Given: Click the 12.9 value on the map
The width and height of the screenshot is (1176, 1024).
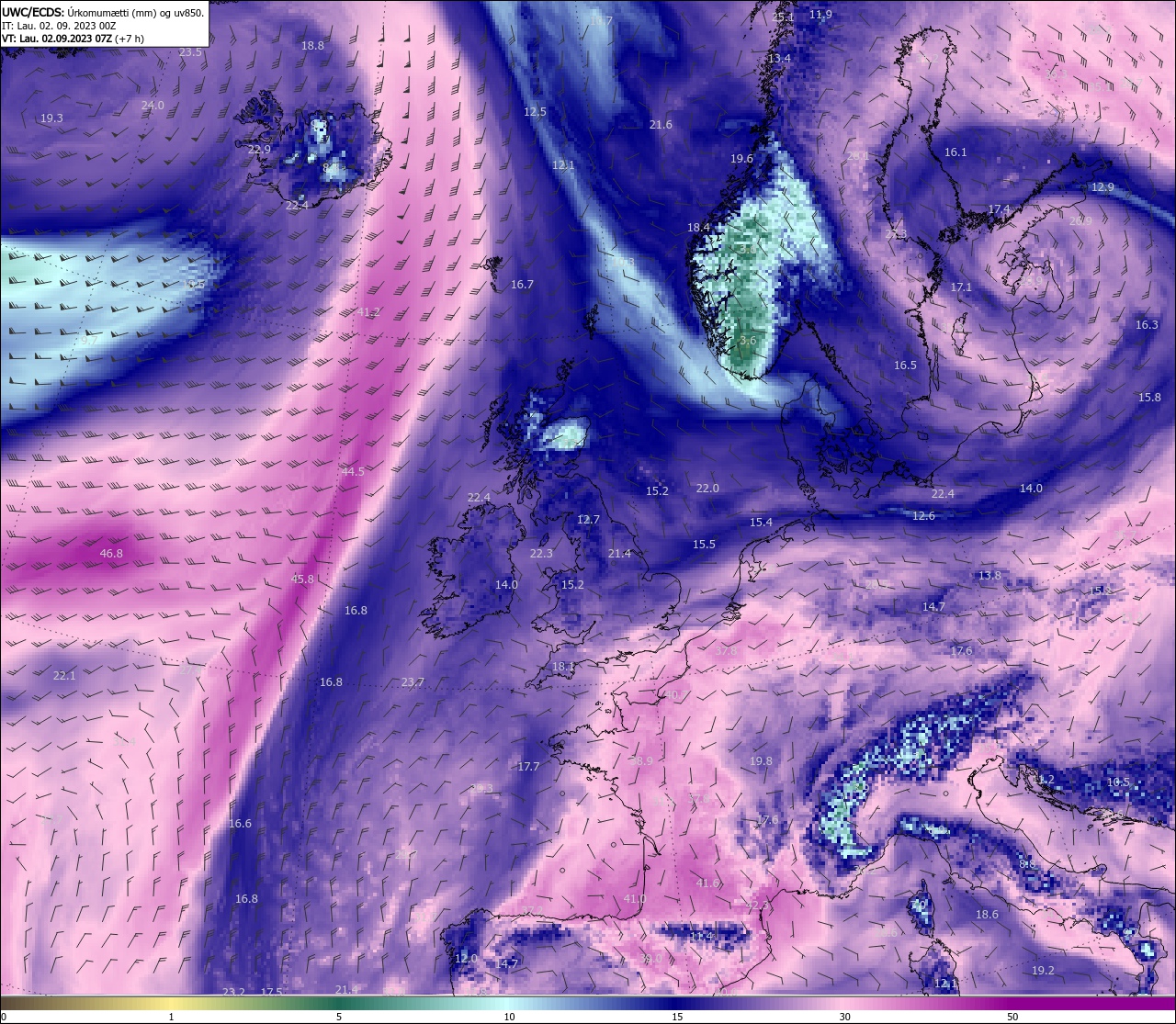Looking at the screenshot, I should click(x=1102, y=187).
